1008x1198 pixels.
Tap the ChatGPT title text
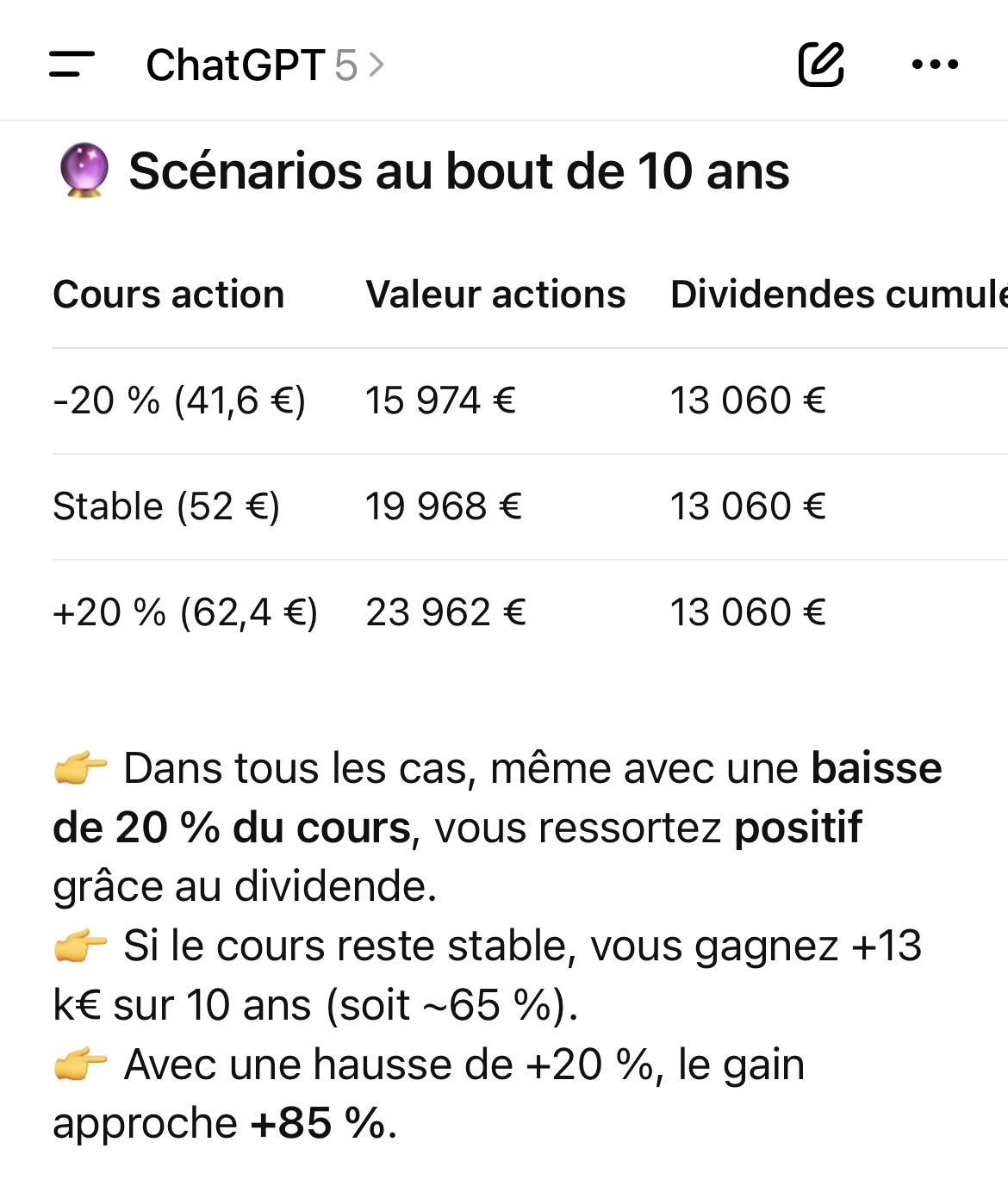[x=234, y=65]
